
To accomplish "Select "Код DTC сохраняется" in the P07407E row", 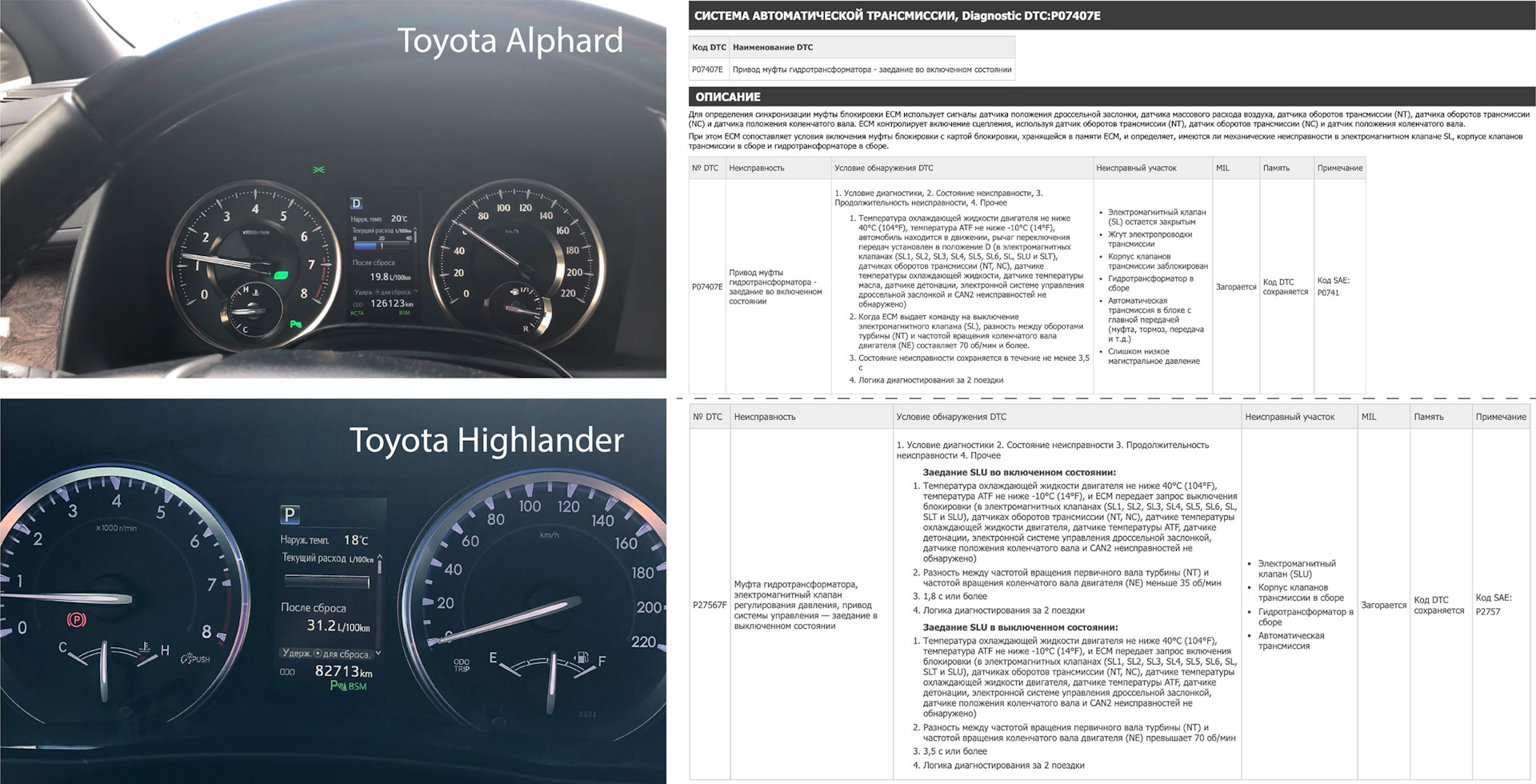I will [1286, 286].
